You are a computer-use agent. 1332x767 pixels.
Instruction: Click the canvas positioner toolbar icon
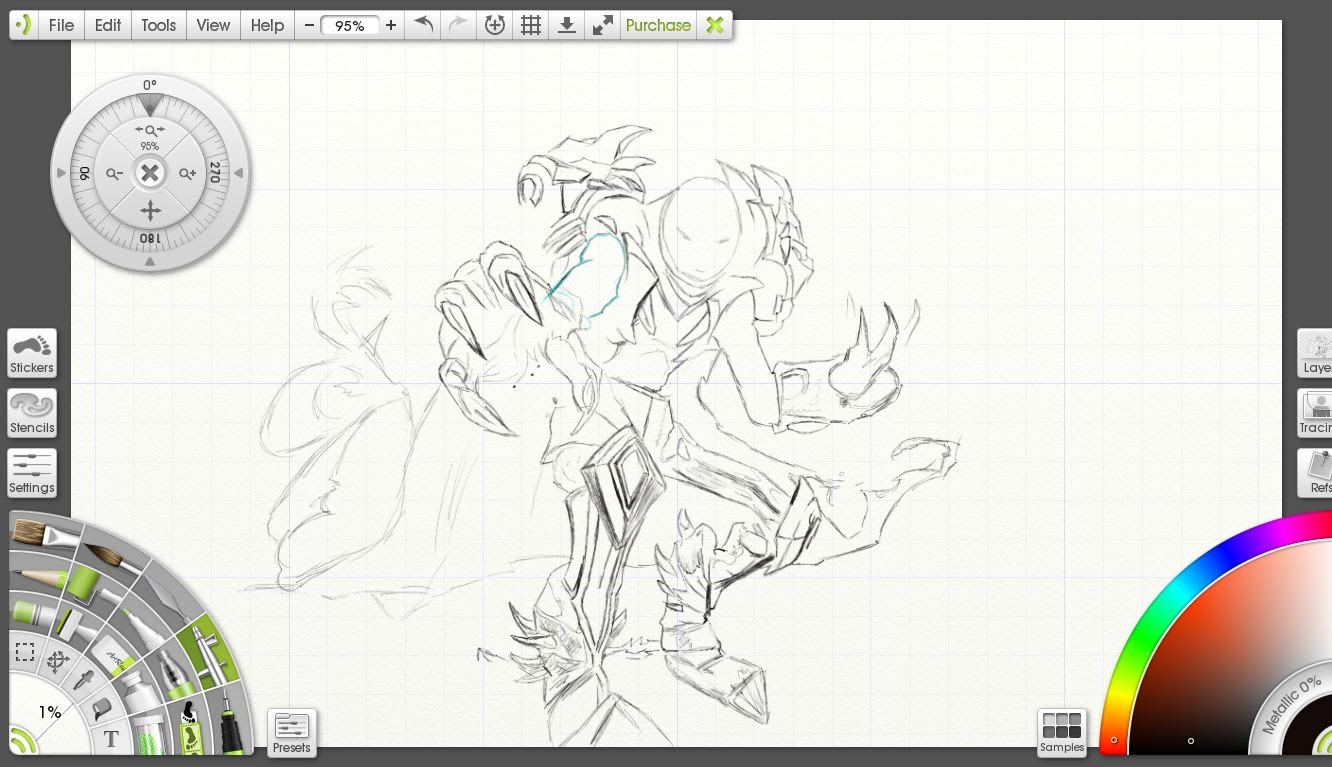tap(494, 25)
